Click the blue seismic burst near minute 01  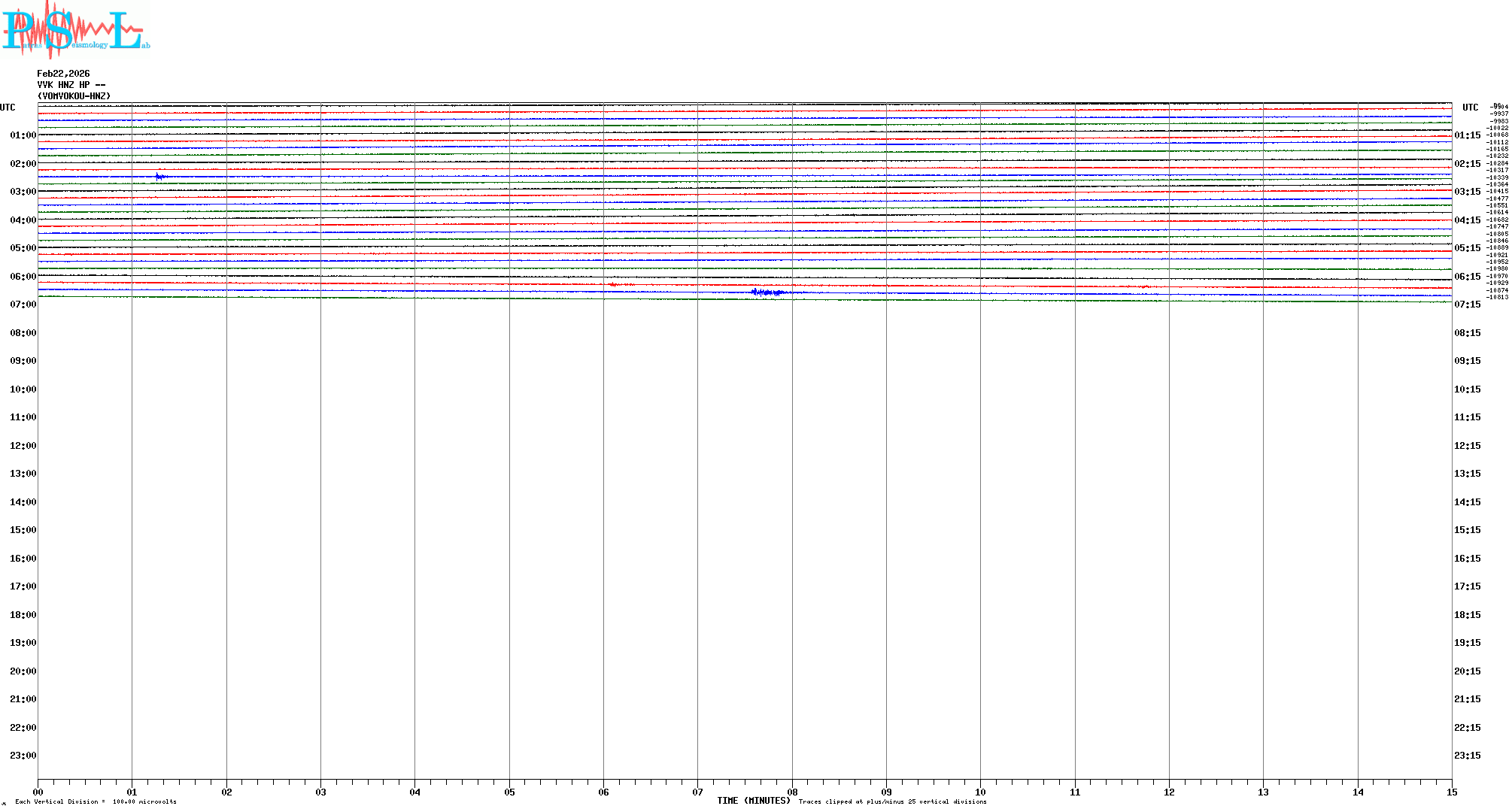(x=159, y=177)
